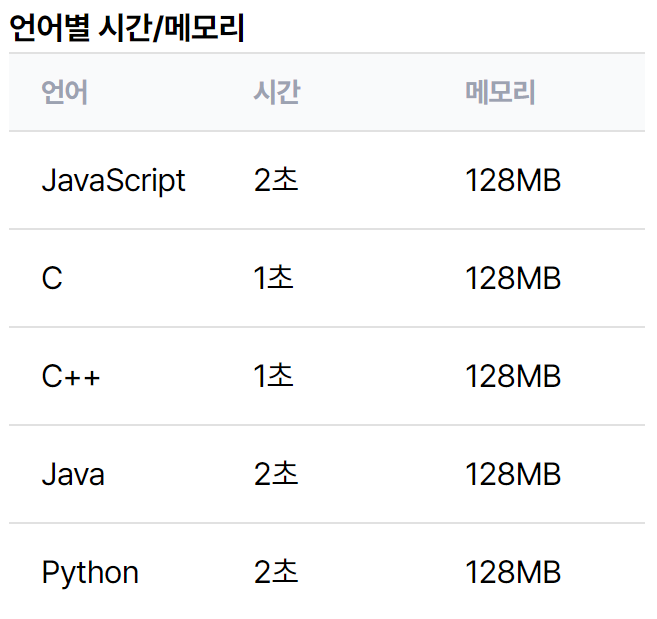657x619 pixels.
Task: Select the Python language cell
Action: pyautogui.click(x=90, y=573)
